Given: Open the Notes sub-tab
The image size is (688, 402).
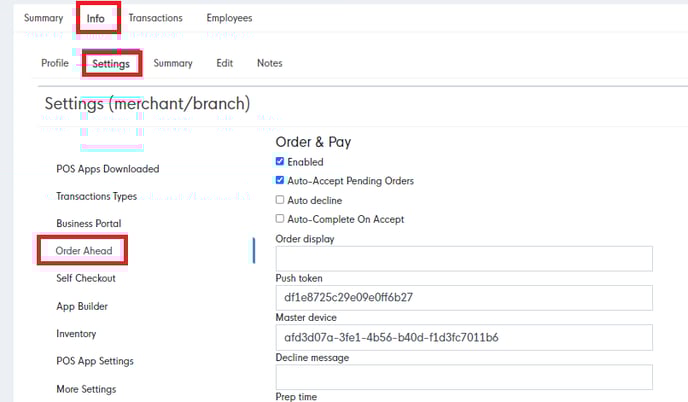Looking at the screenshot, I should 269,63.
